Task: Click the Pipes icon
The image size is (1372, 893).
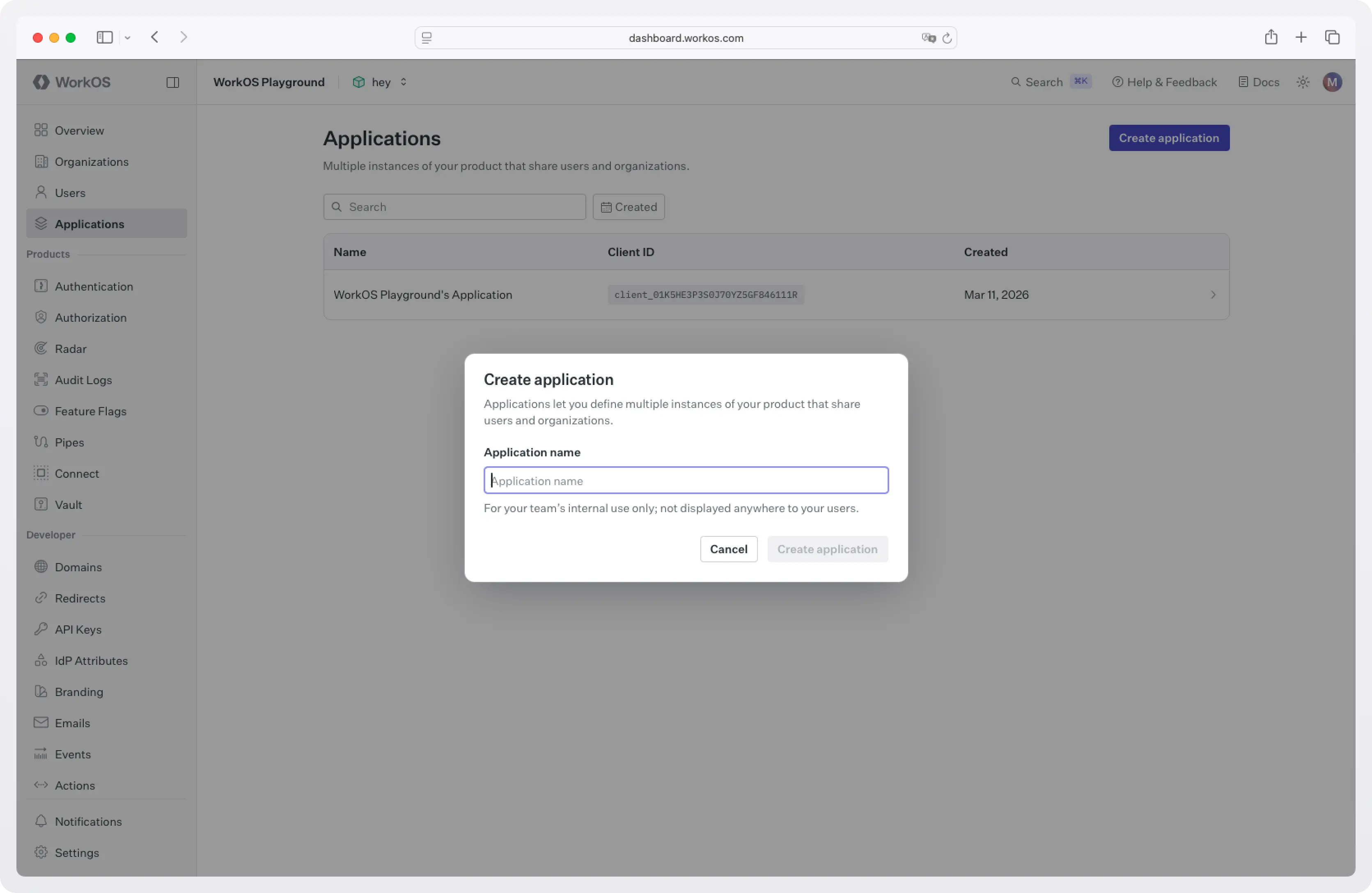Action: click(x=41, y=441)
